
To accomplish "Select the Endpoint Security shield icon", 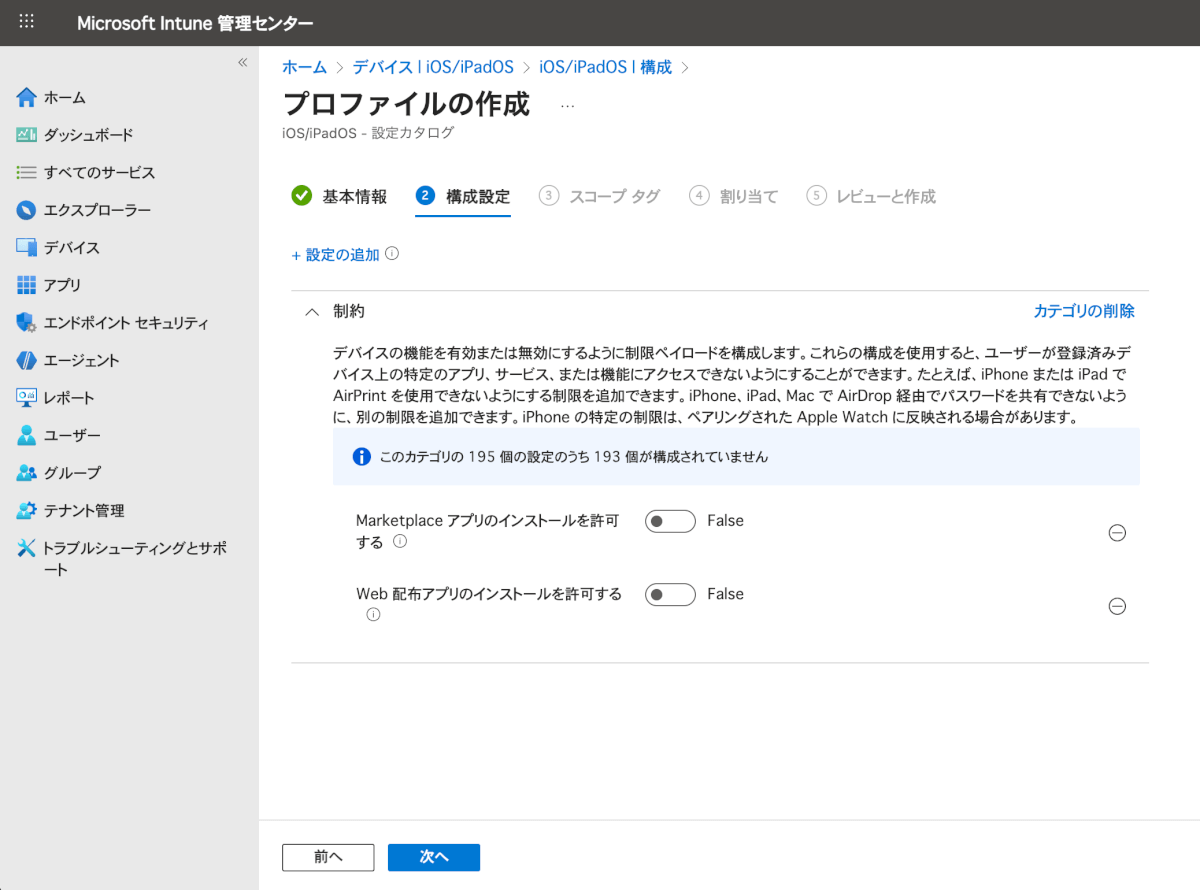I will (27, 323).
